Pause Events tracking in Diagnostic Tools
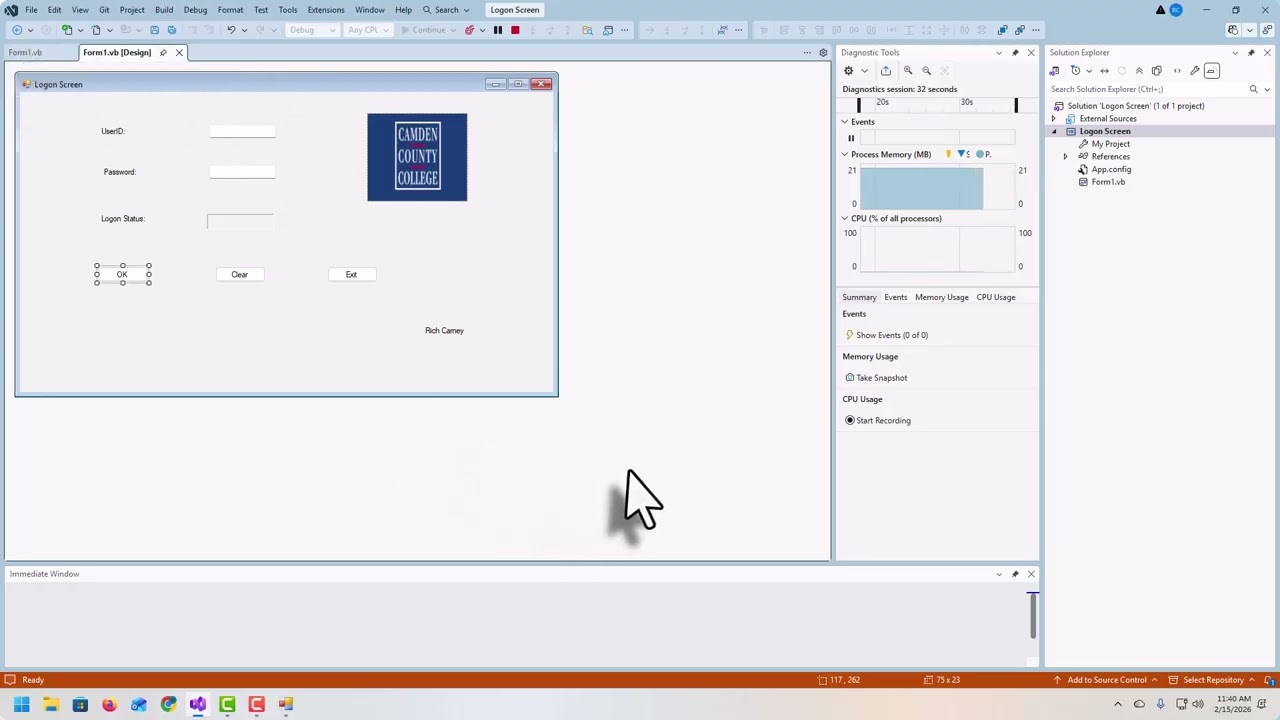The width and height of the screenshot is (1280, 720). point(851,139)
